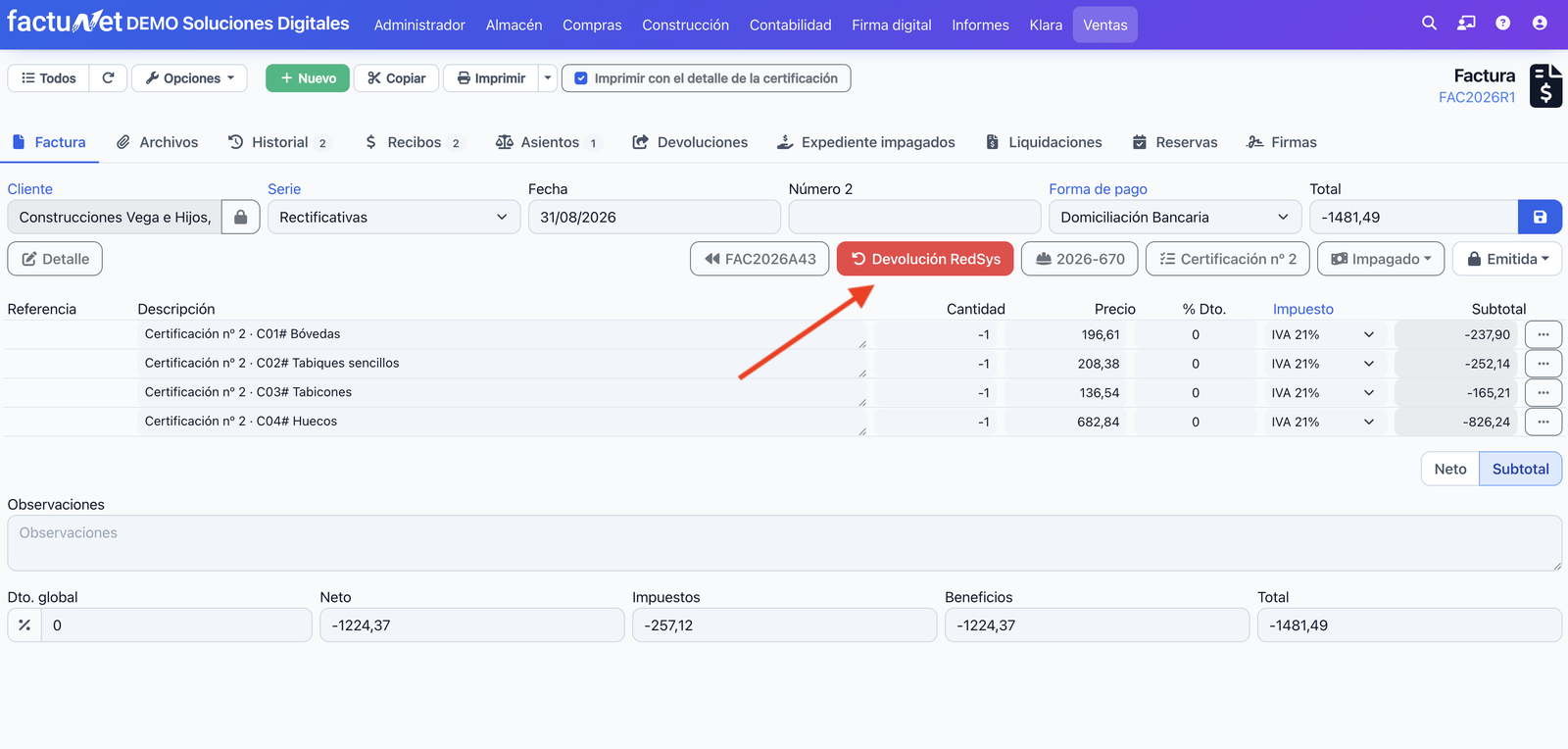Screen dimensions: 1568x749
Task: Switch to the Archivos tab
Action: coord(157,142)
